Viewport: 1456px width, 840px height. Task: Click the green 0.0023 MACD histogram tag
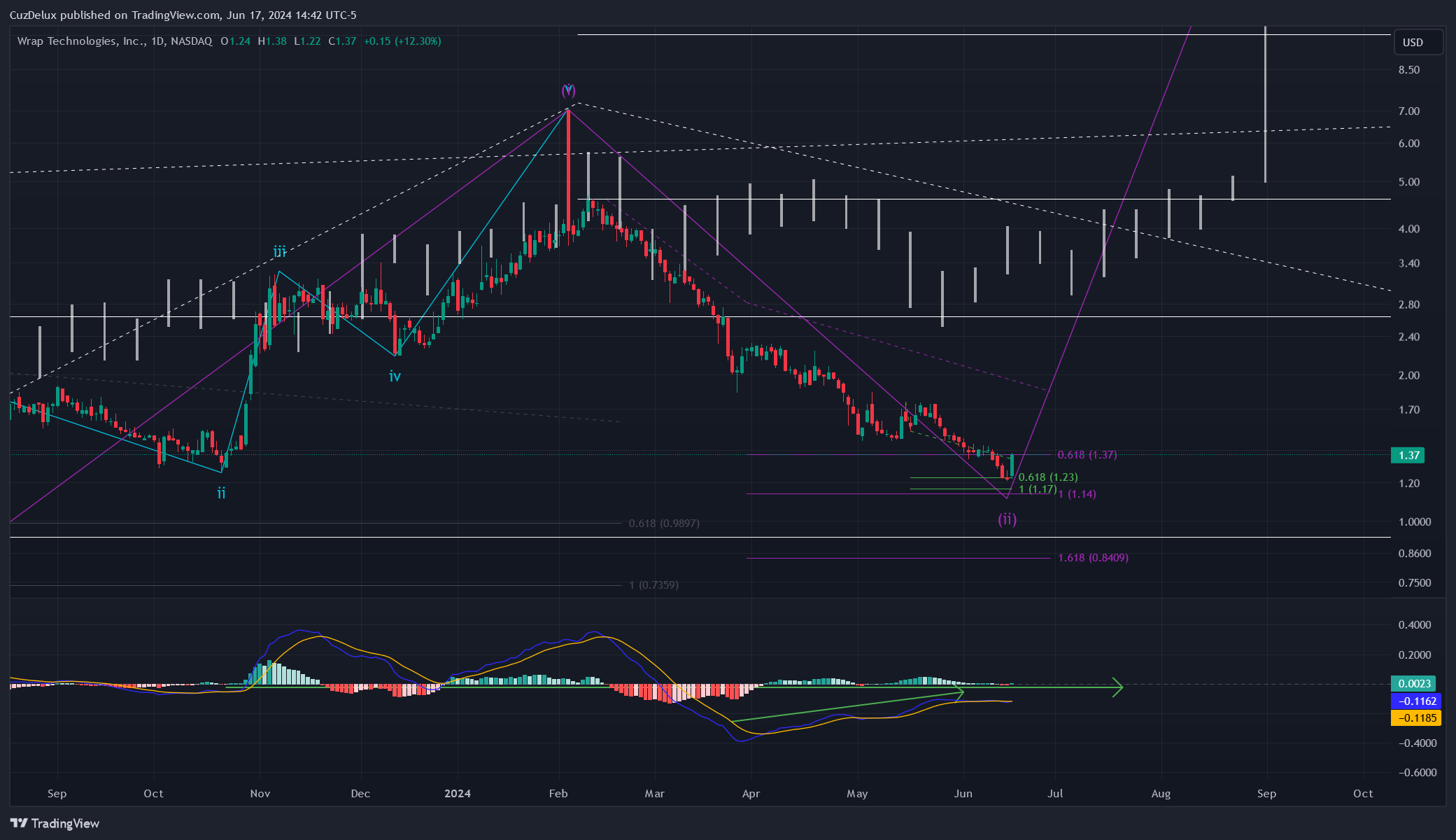[x=1413, y=683]
